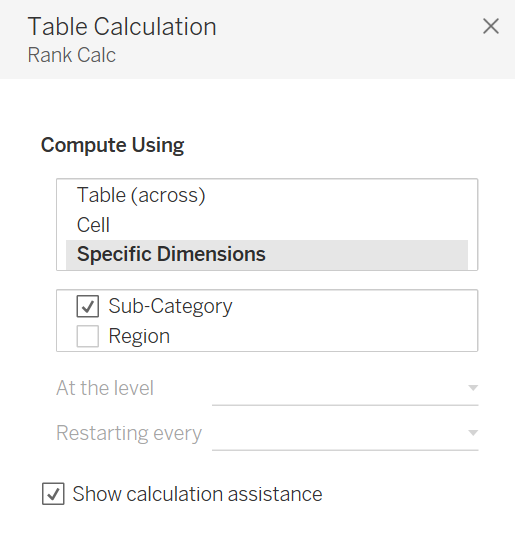Click the At the level label
This screenshot has height=548, width=515.
(105, 388)
